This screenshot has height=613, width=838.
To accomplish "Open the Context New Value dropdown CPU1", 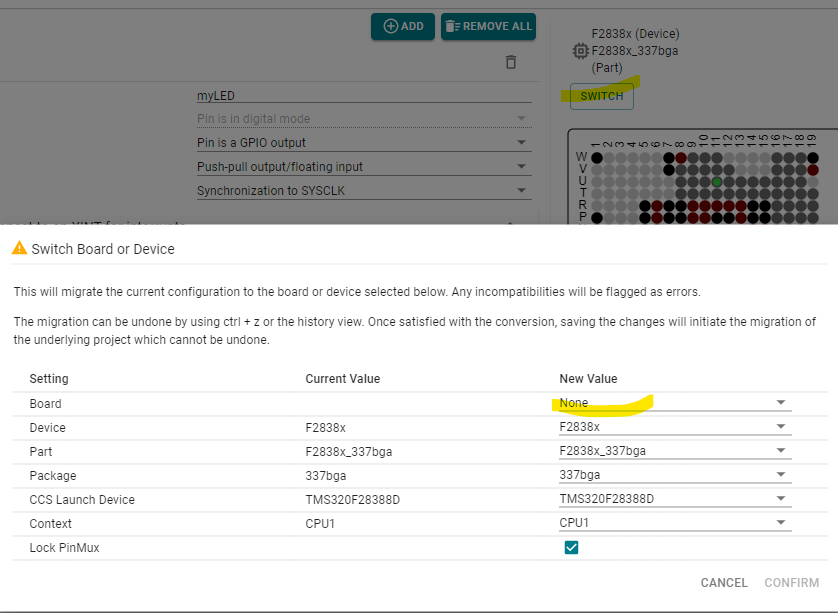I will 675,523.
